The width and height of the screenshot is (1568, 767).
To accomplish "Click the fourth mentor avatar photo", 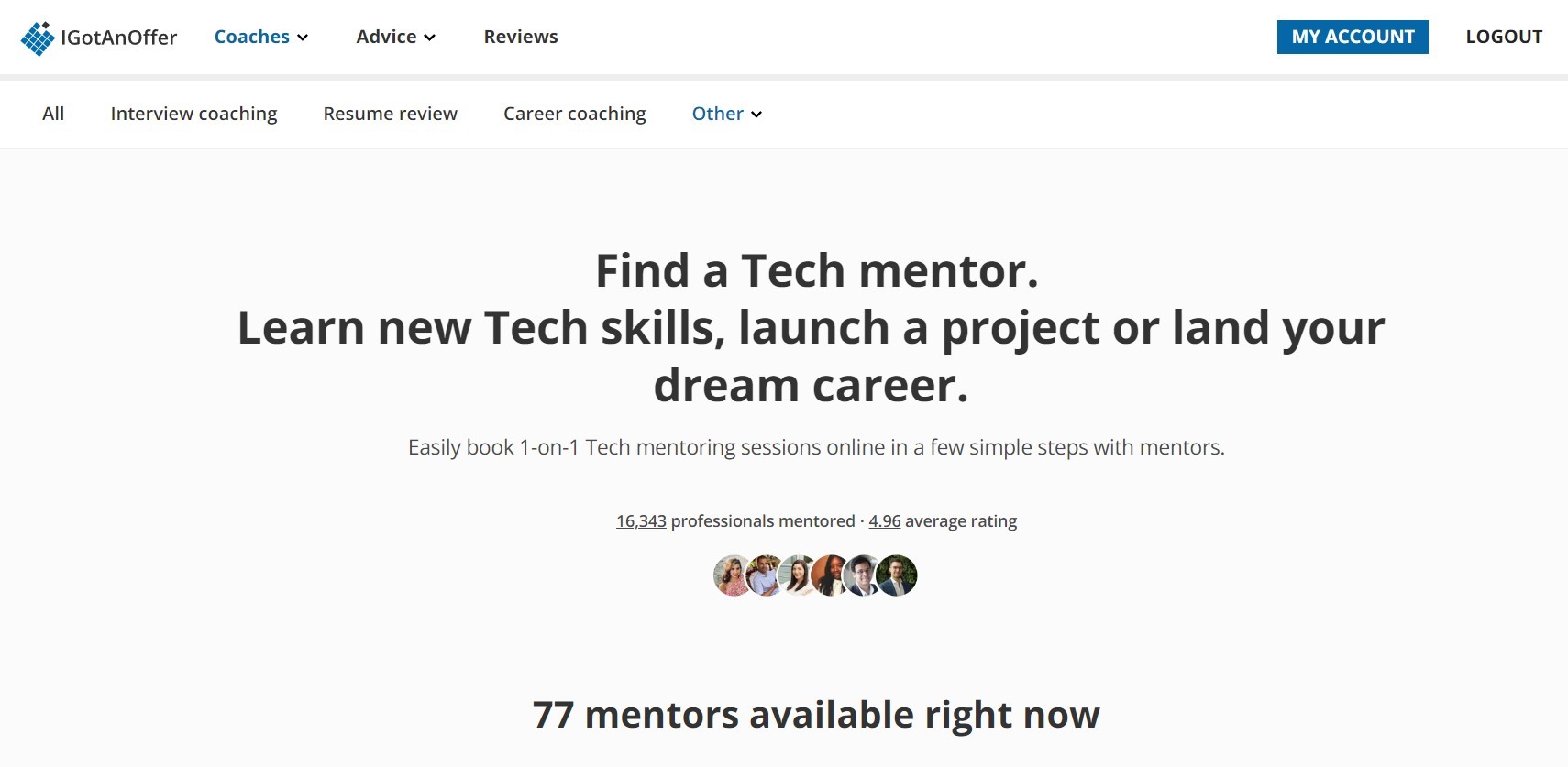I will (831, 575).
